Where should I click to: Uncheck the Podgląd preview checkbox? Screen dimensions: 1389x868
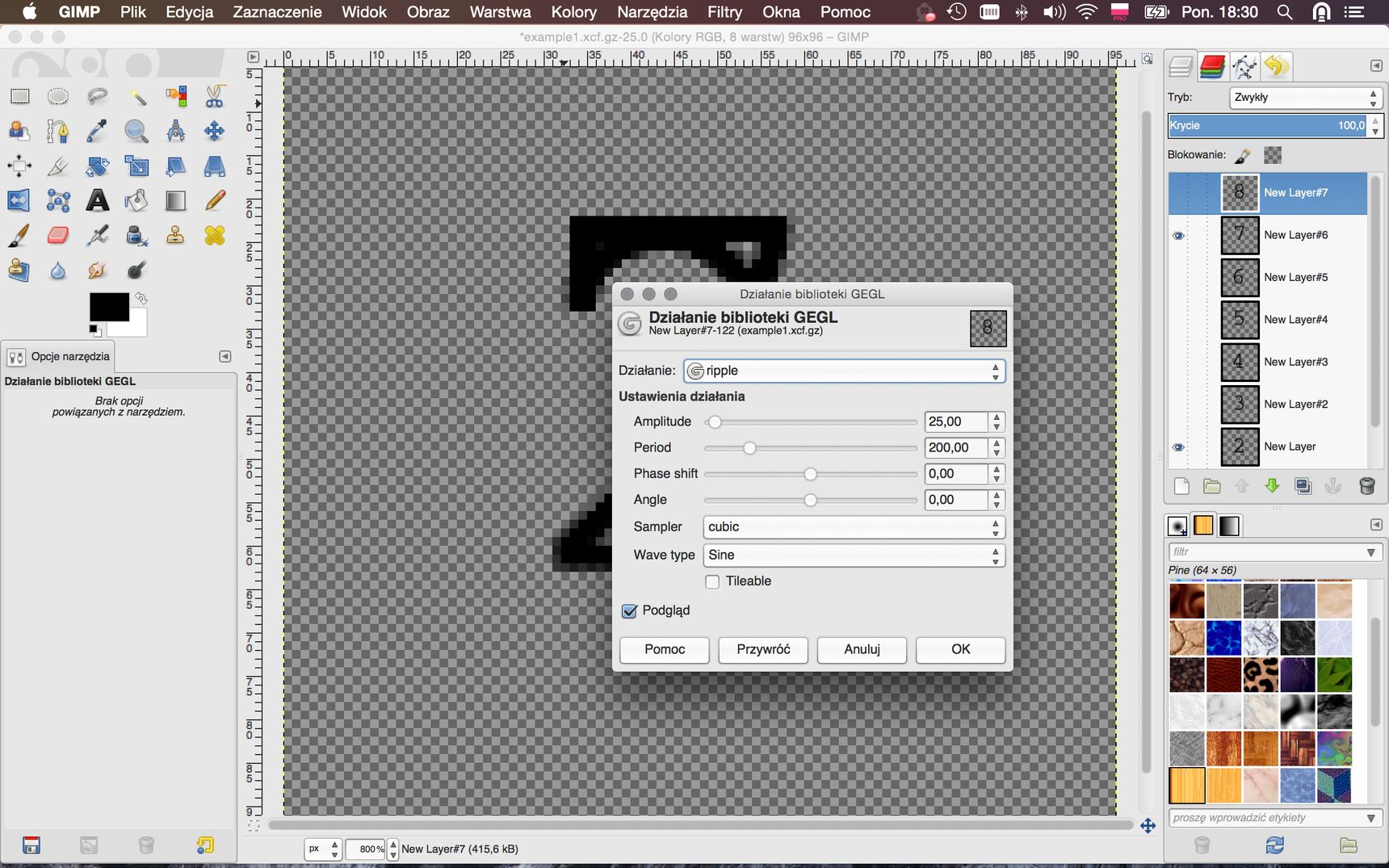pyautogui.click(x=630, y=611)
